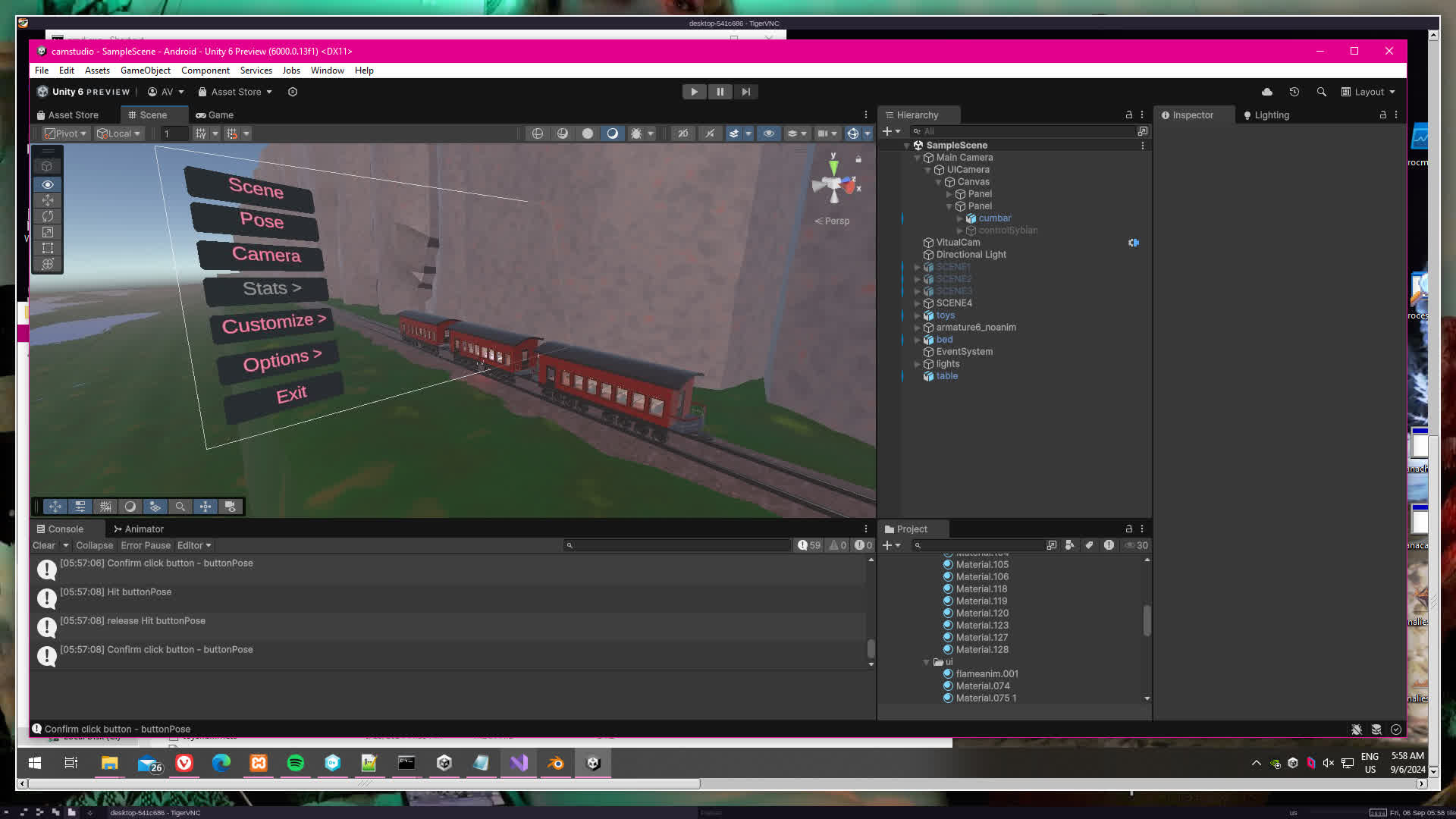
Task: Select the Rect tool in scene toolbar
Action: 48,248
